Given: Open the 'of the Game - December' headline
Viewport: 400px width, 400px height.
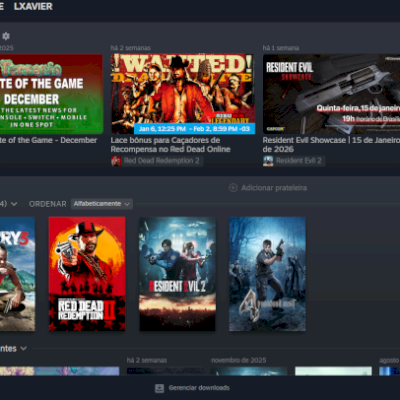Looking at the screenshot, I should click(49, 140).
